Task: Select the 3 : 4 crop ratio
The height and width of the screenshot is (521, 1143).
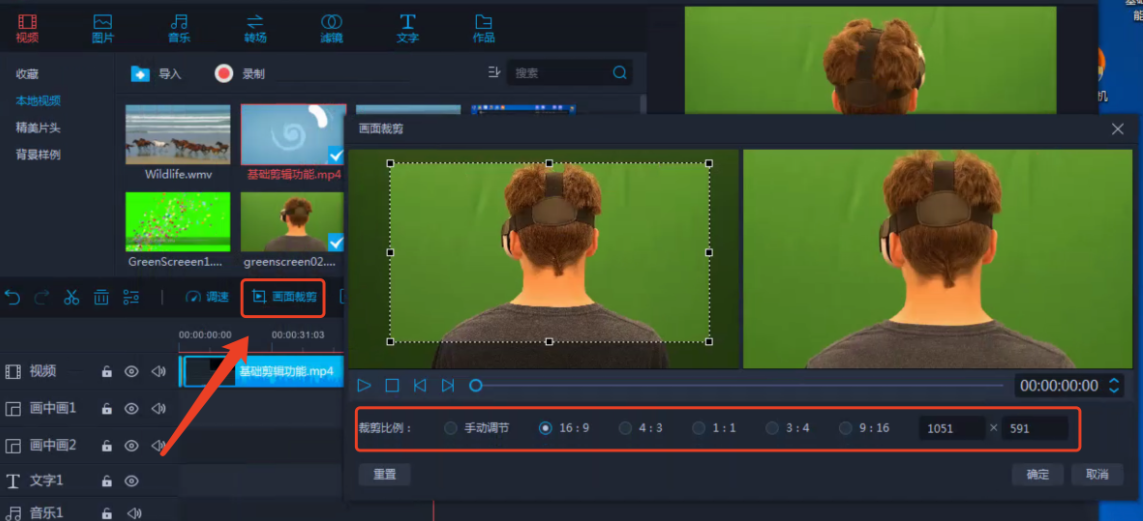Action: (787, 428)
